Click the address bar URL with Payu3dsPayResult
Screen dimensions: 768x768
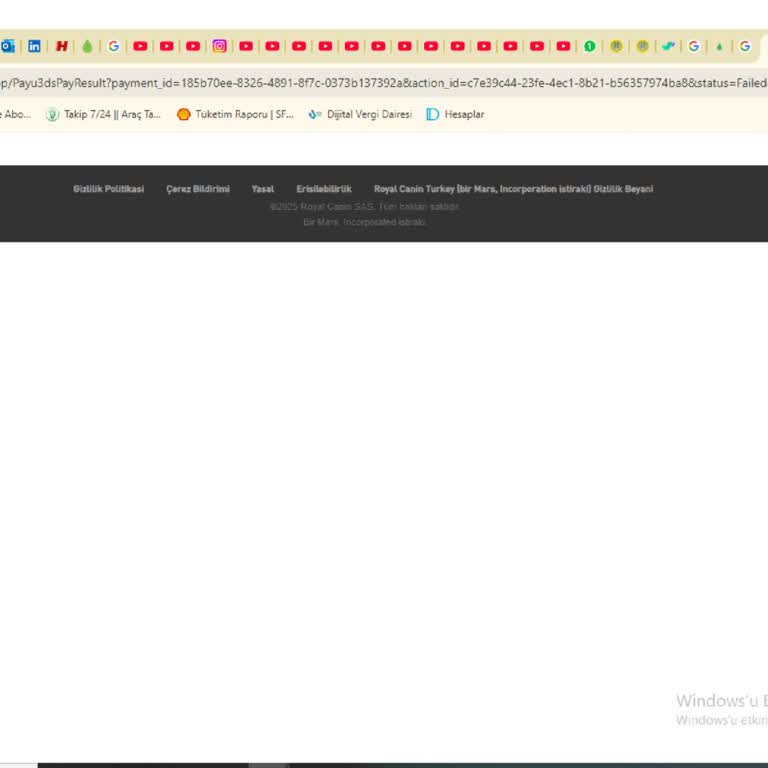tap(384, 83)
